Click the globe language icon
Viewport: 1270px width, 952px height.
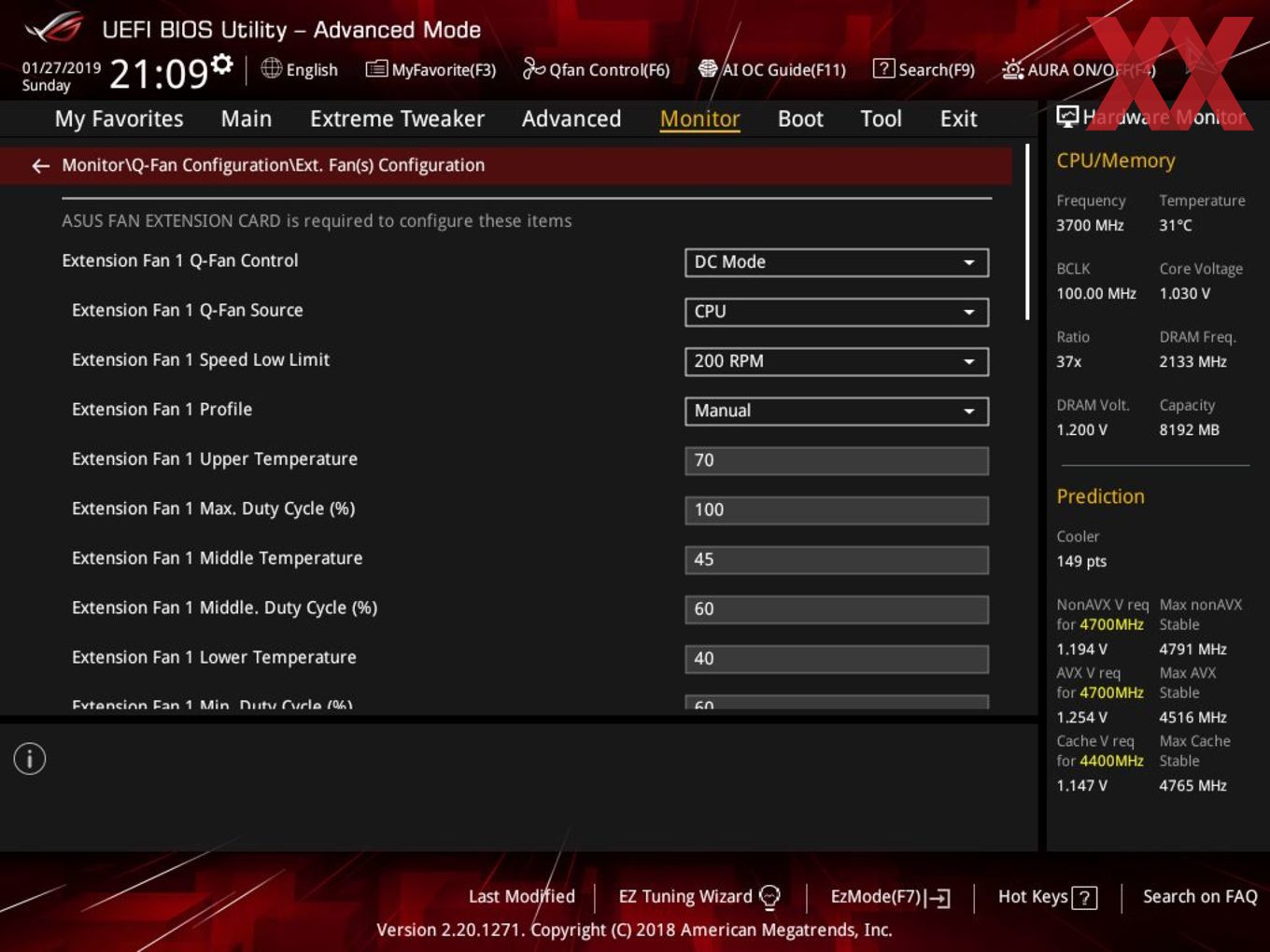coord(271,68)
